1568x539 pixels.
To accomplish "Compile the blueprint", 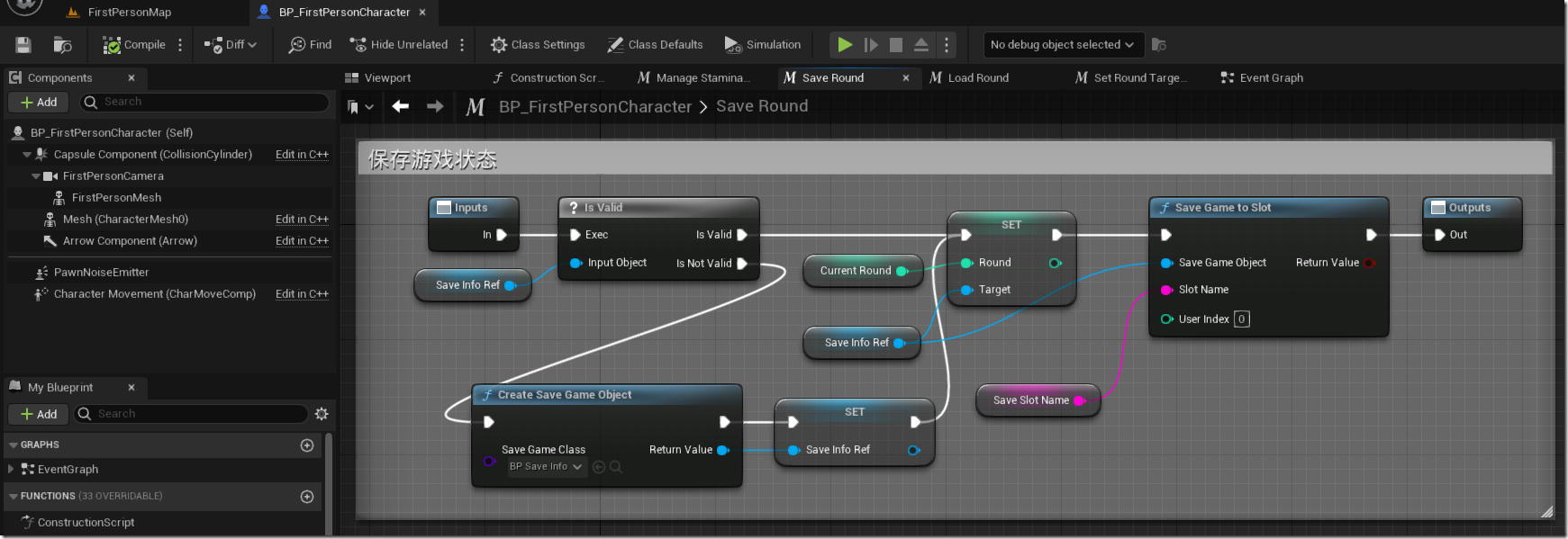I will [134, 45].
